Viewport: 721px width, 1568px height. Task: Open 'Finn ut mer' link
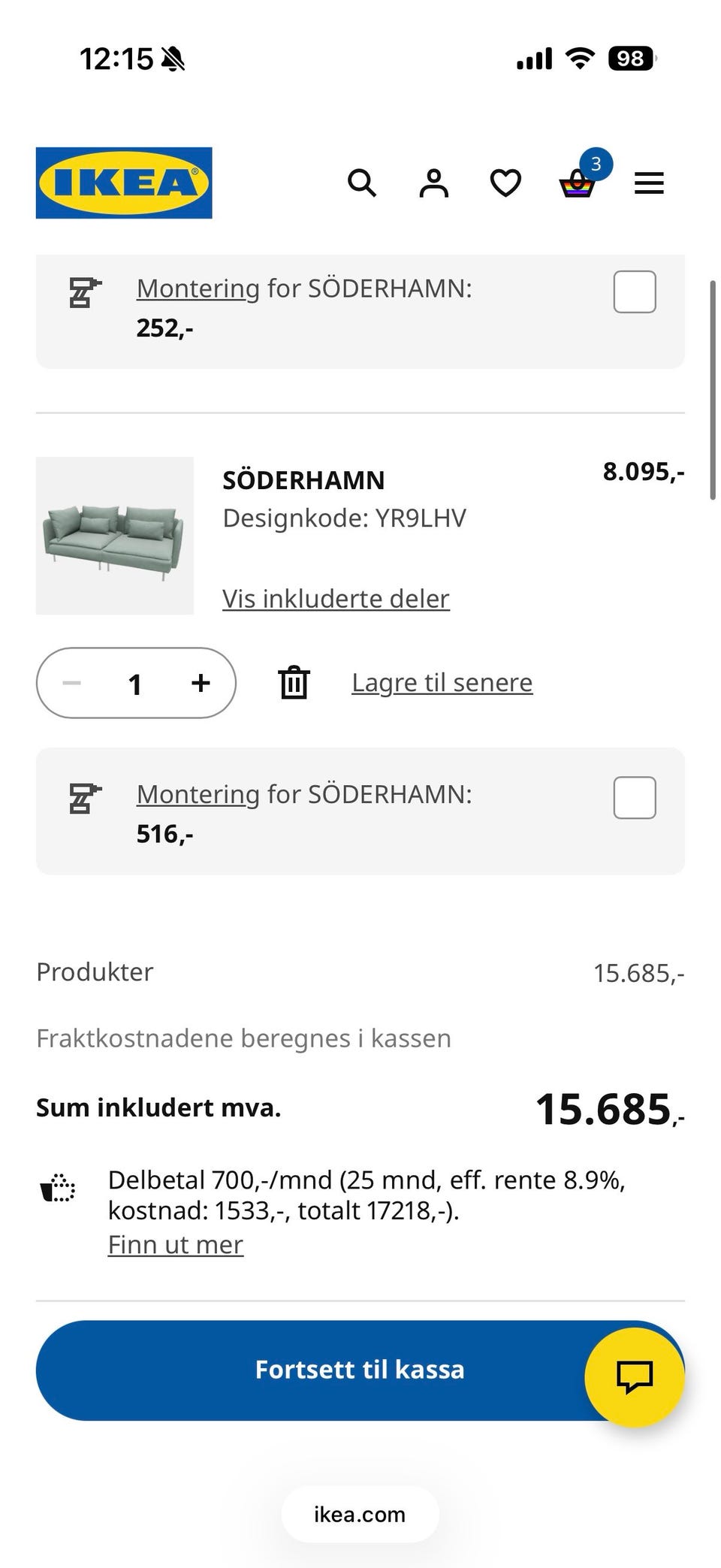(175, 1245)
